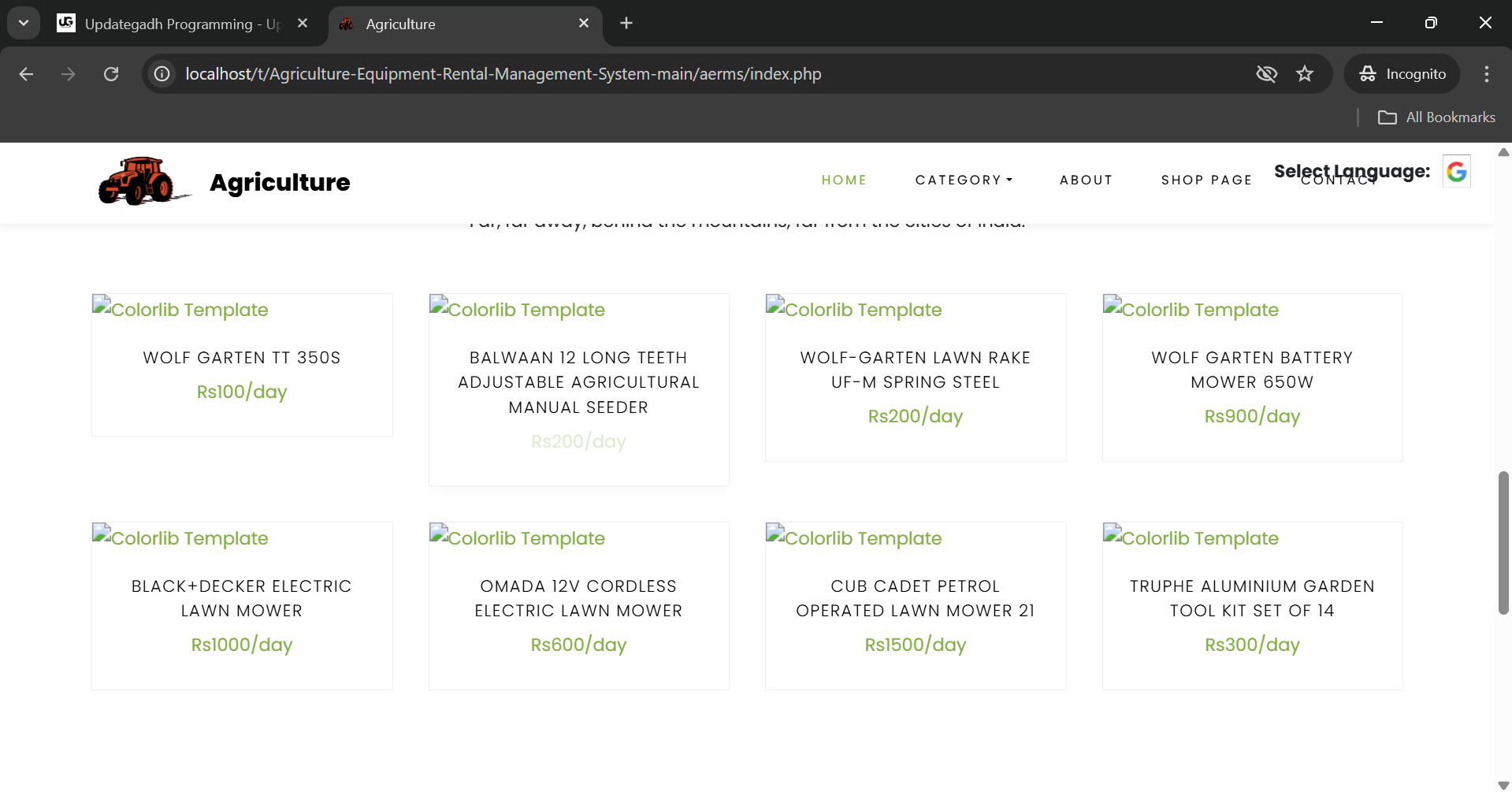Open Cub Cadet Petrol Lawn Mower title

(916, 598)
